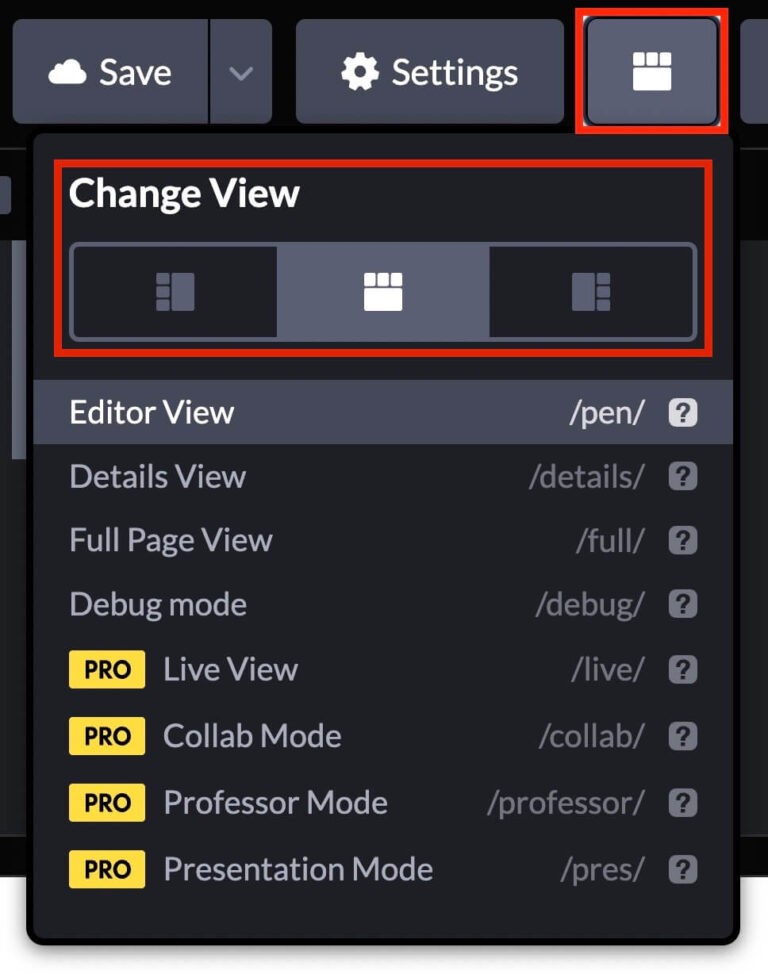Select Debug mode entry

coord(383,604)
